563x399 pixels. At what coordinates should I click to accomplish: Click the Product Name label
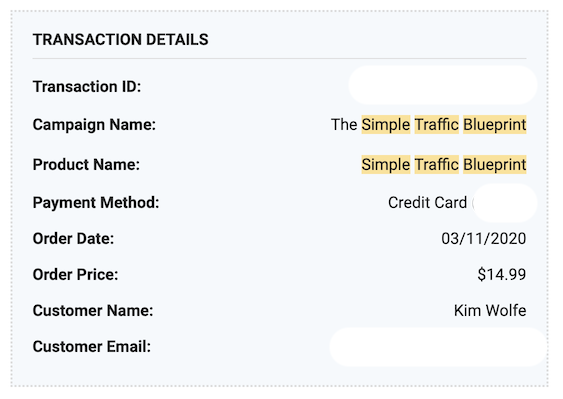pyautogui.click(x=86, y=164)
